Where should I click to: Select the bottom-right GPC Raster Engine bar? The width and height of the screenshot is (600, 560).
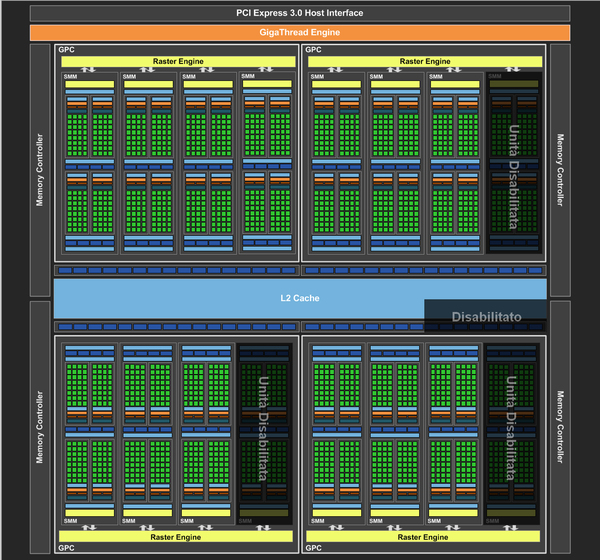point(423,537)
